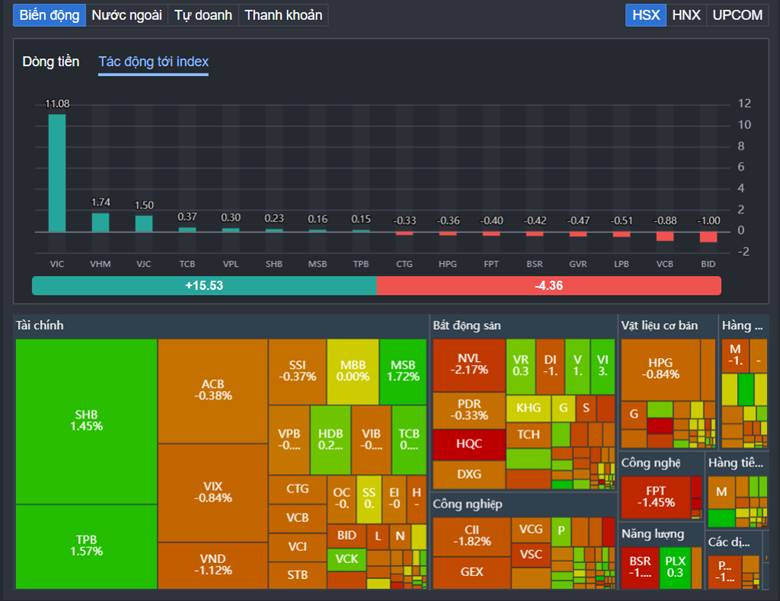The width and height of the screenshot is (780, 601).
Task: Click the green VCK tile
Action: pos(347,559)
